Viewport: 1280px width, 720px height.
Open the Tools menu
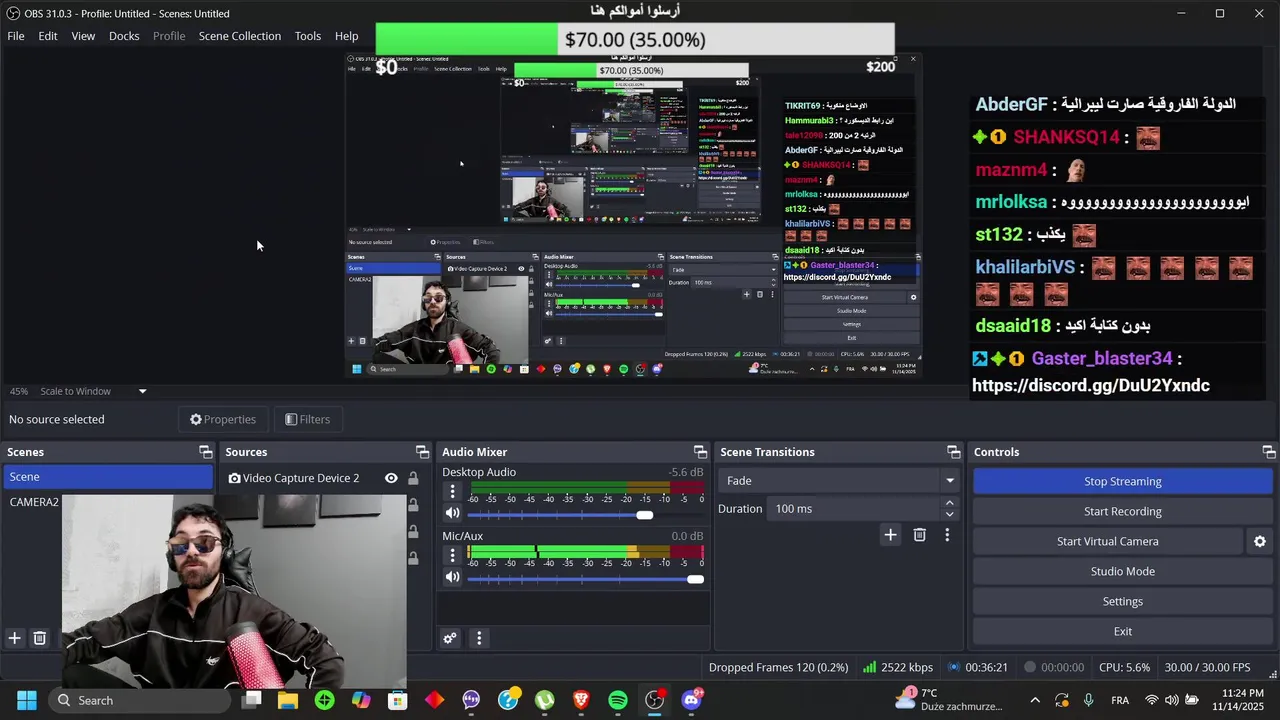(x=308, y=36)
